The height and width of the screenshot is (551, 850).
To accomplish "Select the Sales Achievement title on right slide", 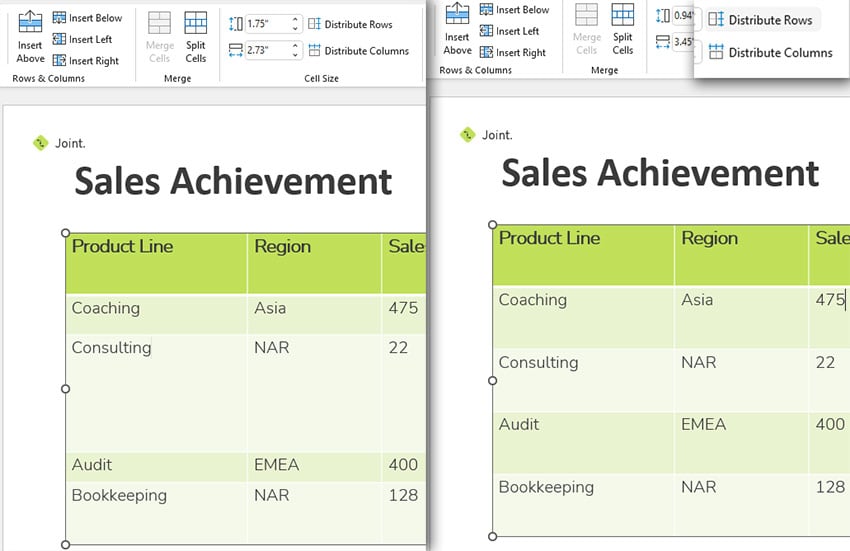I will pyautogui.click(x=660, y=173).
